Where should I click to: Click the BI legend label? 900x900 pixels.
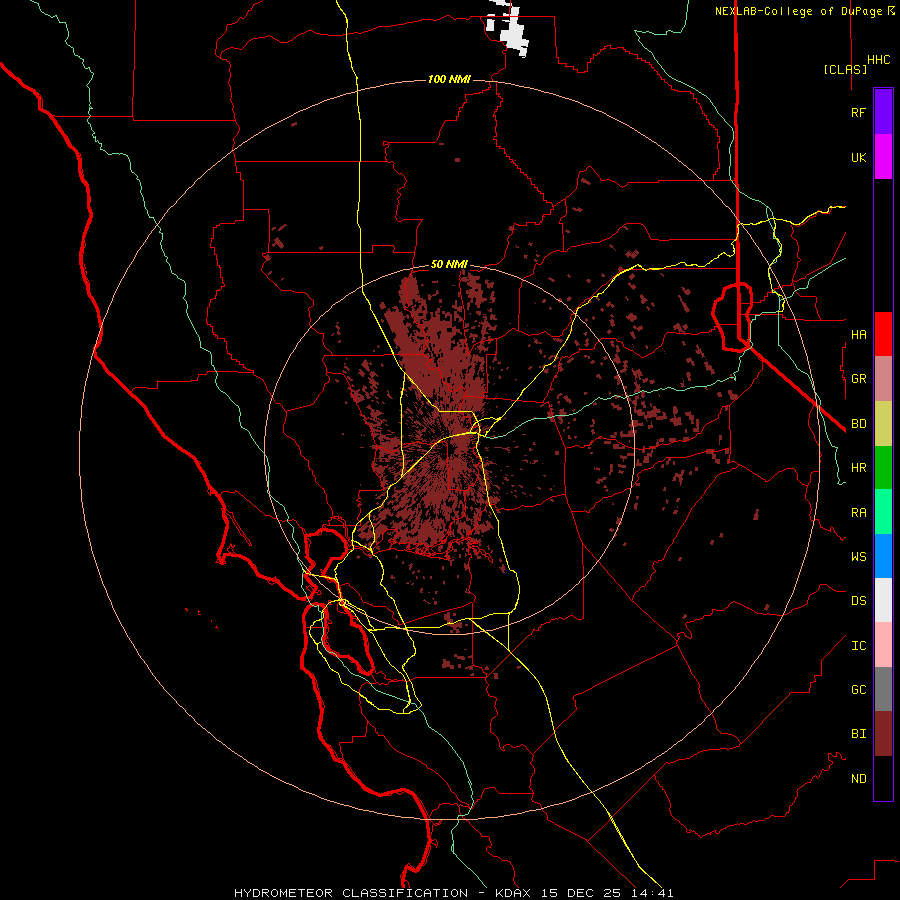[x=858, y=734]
